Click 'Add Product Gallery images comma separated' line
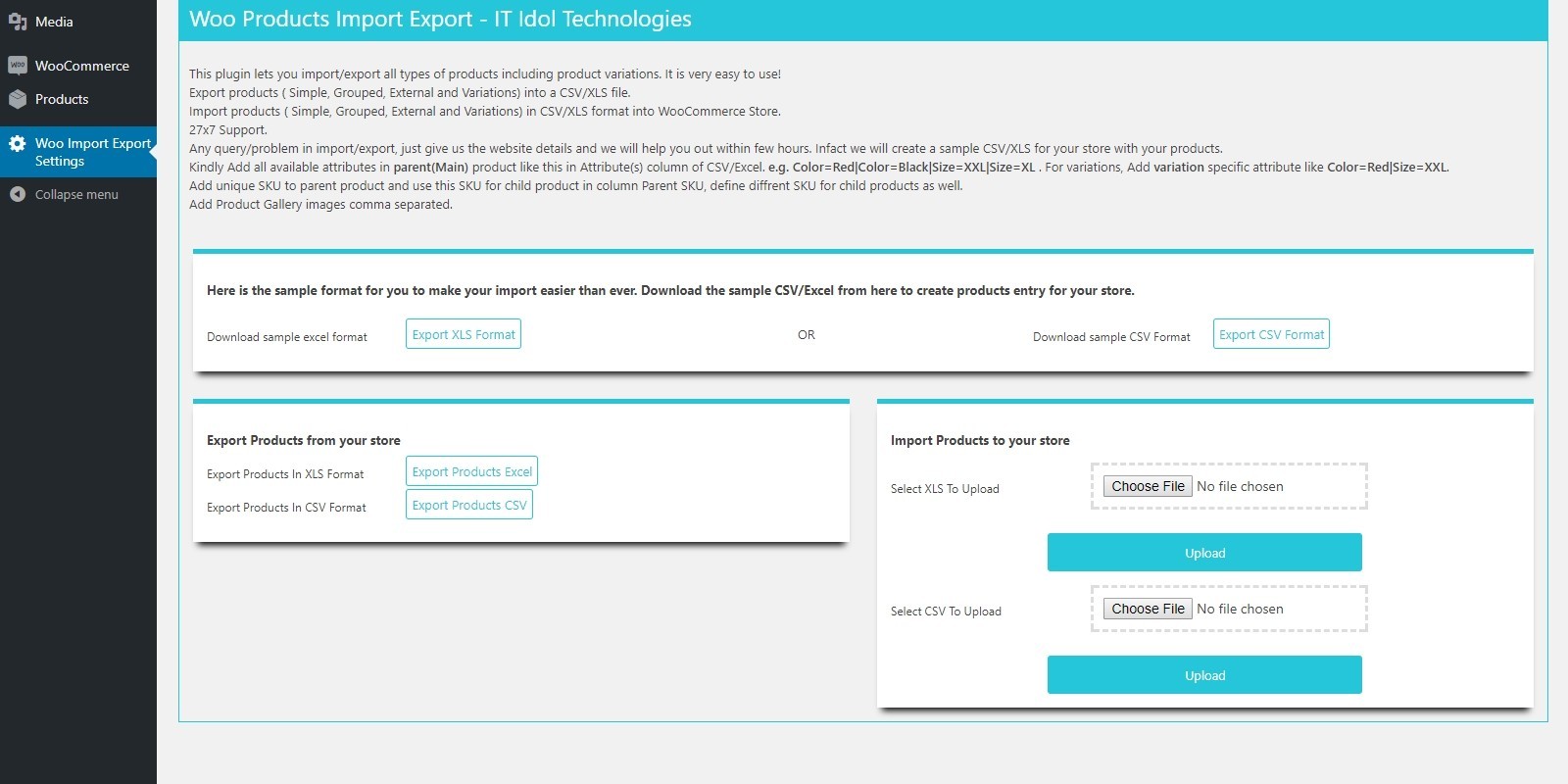Screen dimensions: 1568x784 320,204
